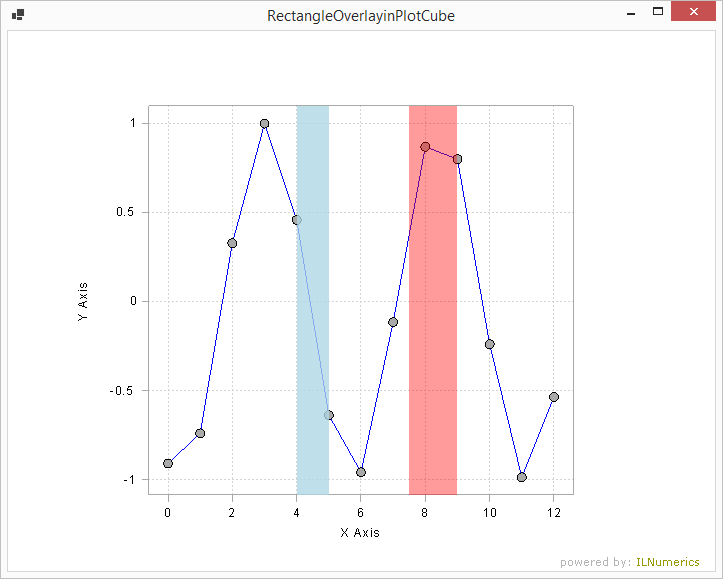Click the x-axis tick label '2'

click(x=232, y=513)
